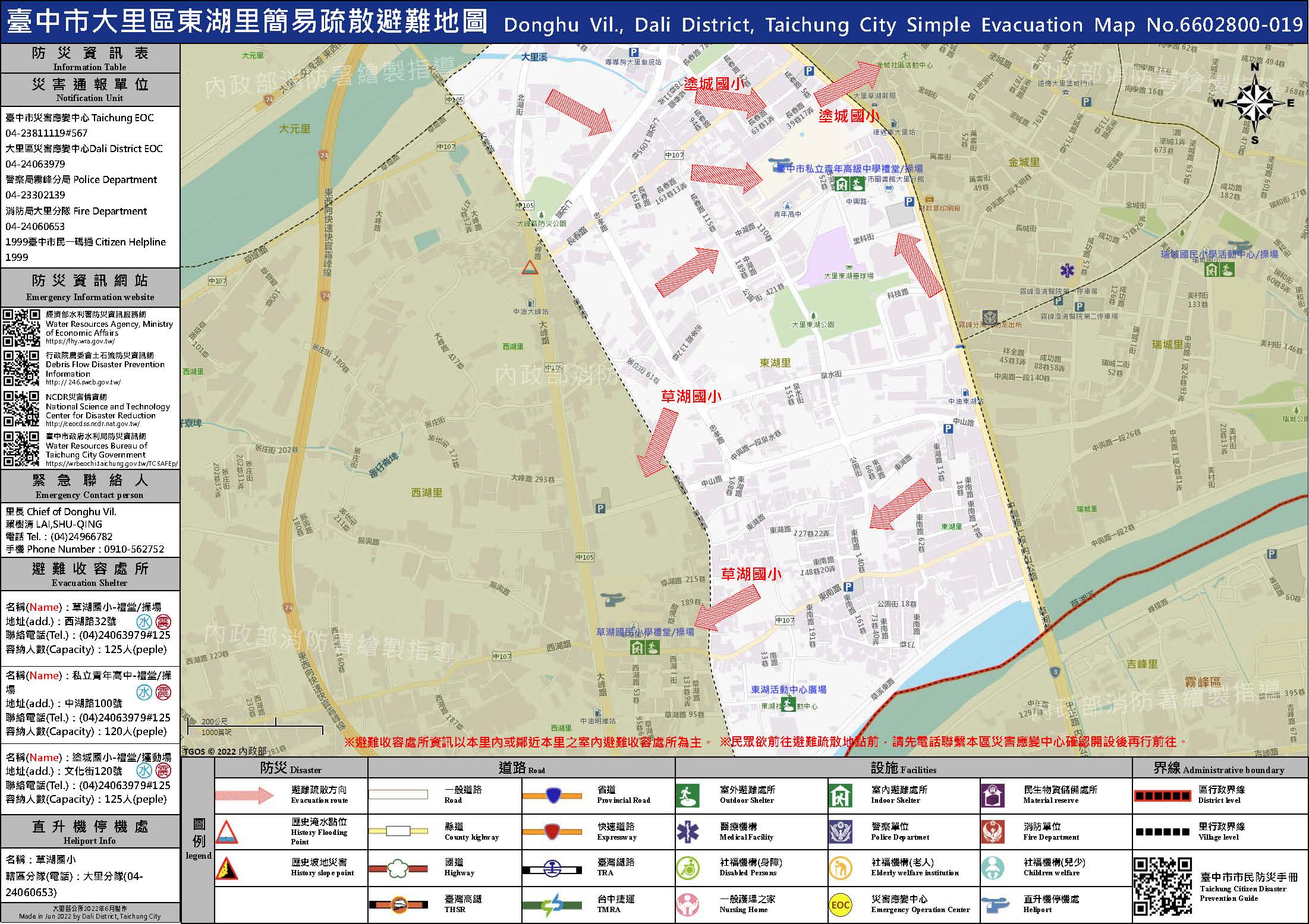1309x924 pixels.
Task: Click the Medical Facility legend icon
Action: (687, 832)
